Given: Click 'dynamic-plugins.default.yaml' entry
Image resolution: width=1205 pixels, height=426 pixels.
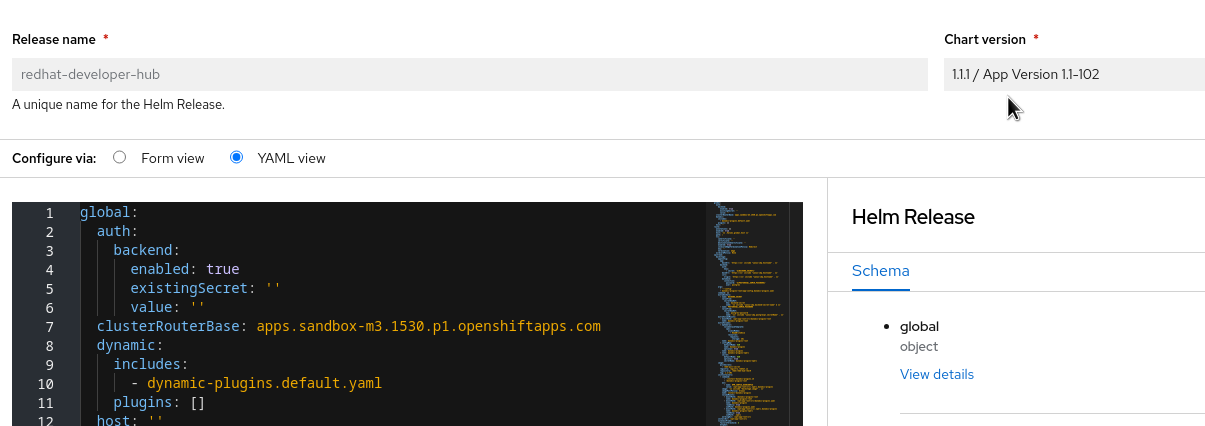Looking at the screenshot, I should (x=264, y=383).
